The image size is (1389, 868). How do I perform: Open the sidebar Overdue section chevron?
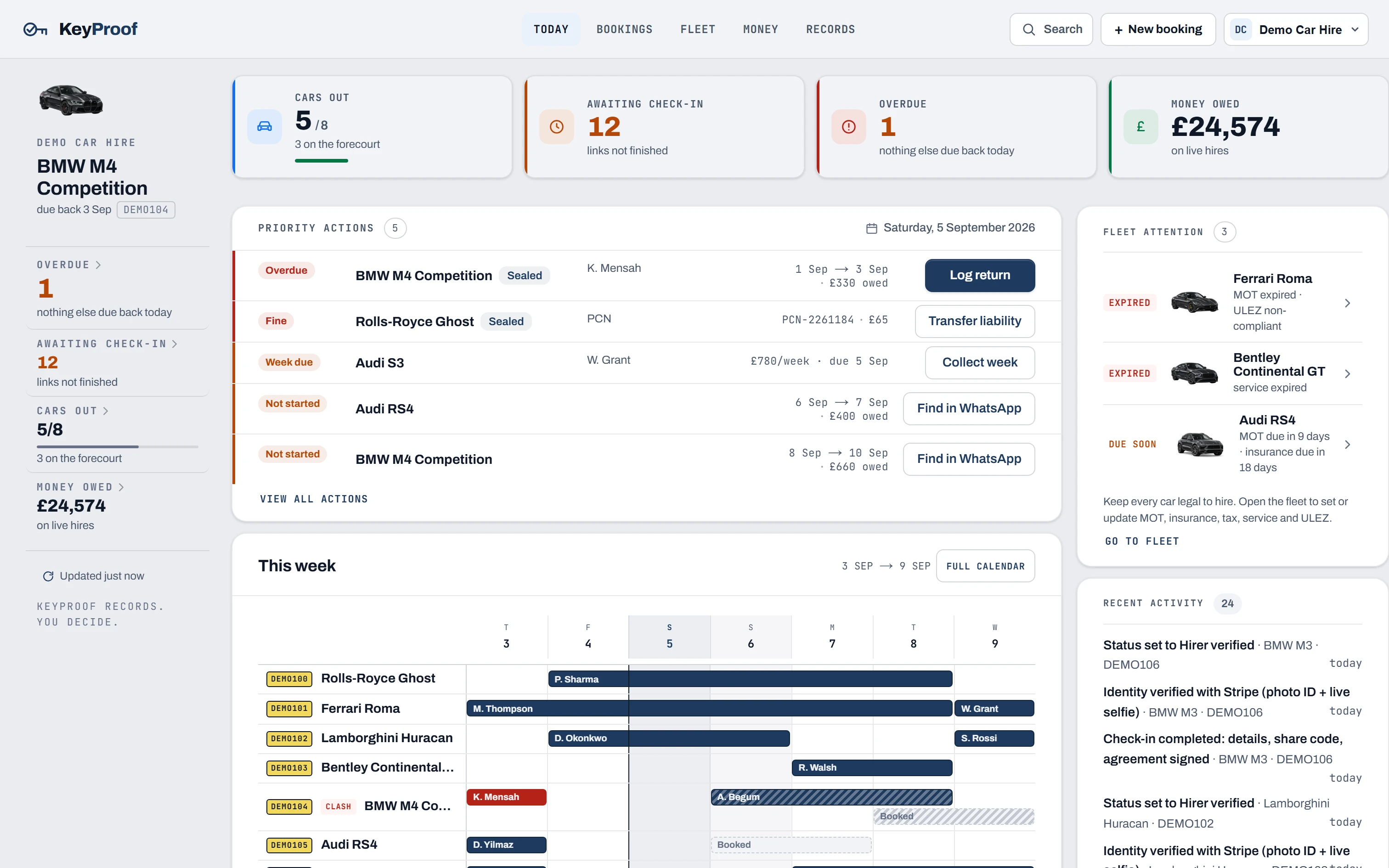[x=98, y=265]
